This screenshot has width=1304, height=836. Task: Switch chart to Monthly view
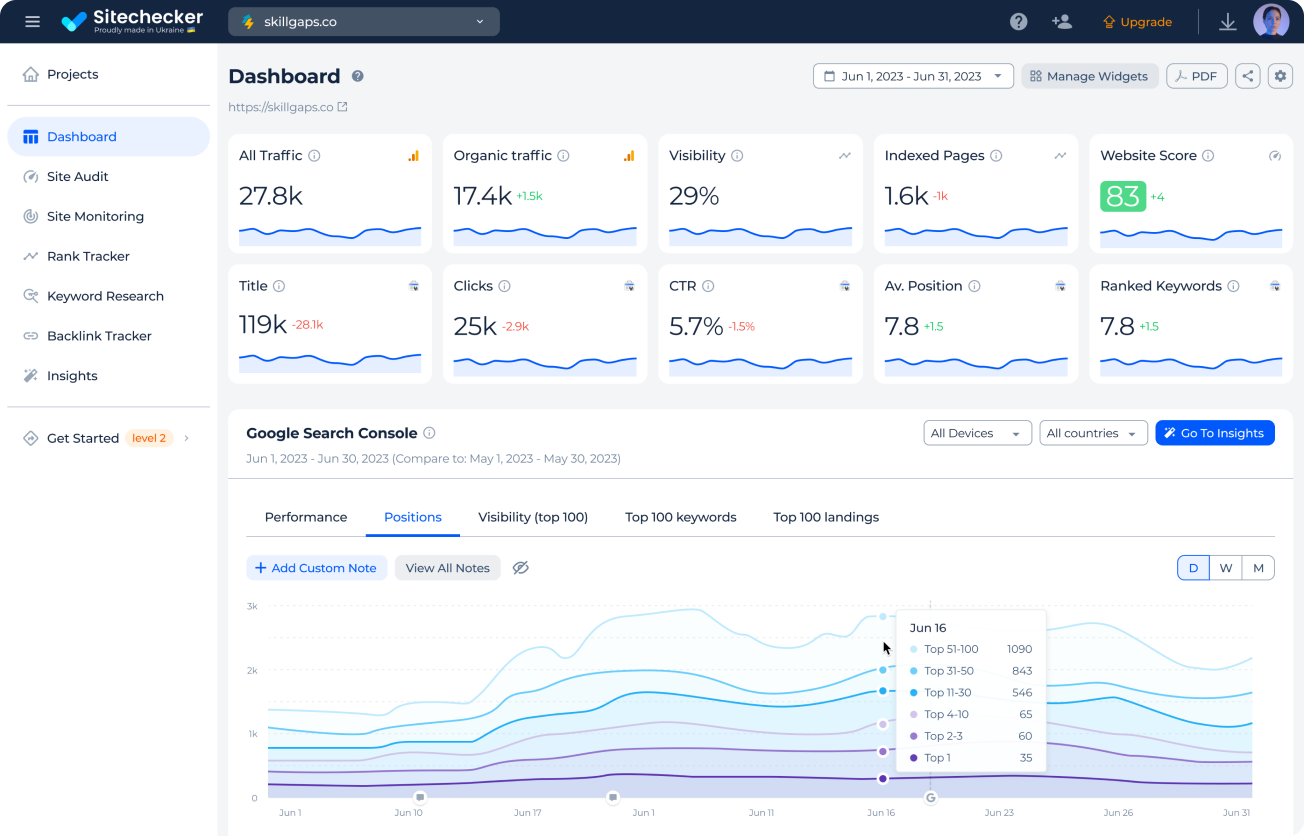1258,568
